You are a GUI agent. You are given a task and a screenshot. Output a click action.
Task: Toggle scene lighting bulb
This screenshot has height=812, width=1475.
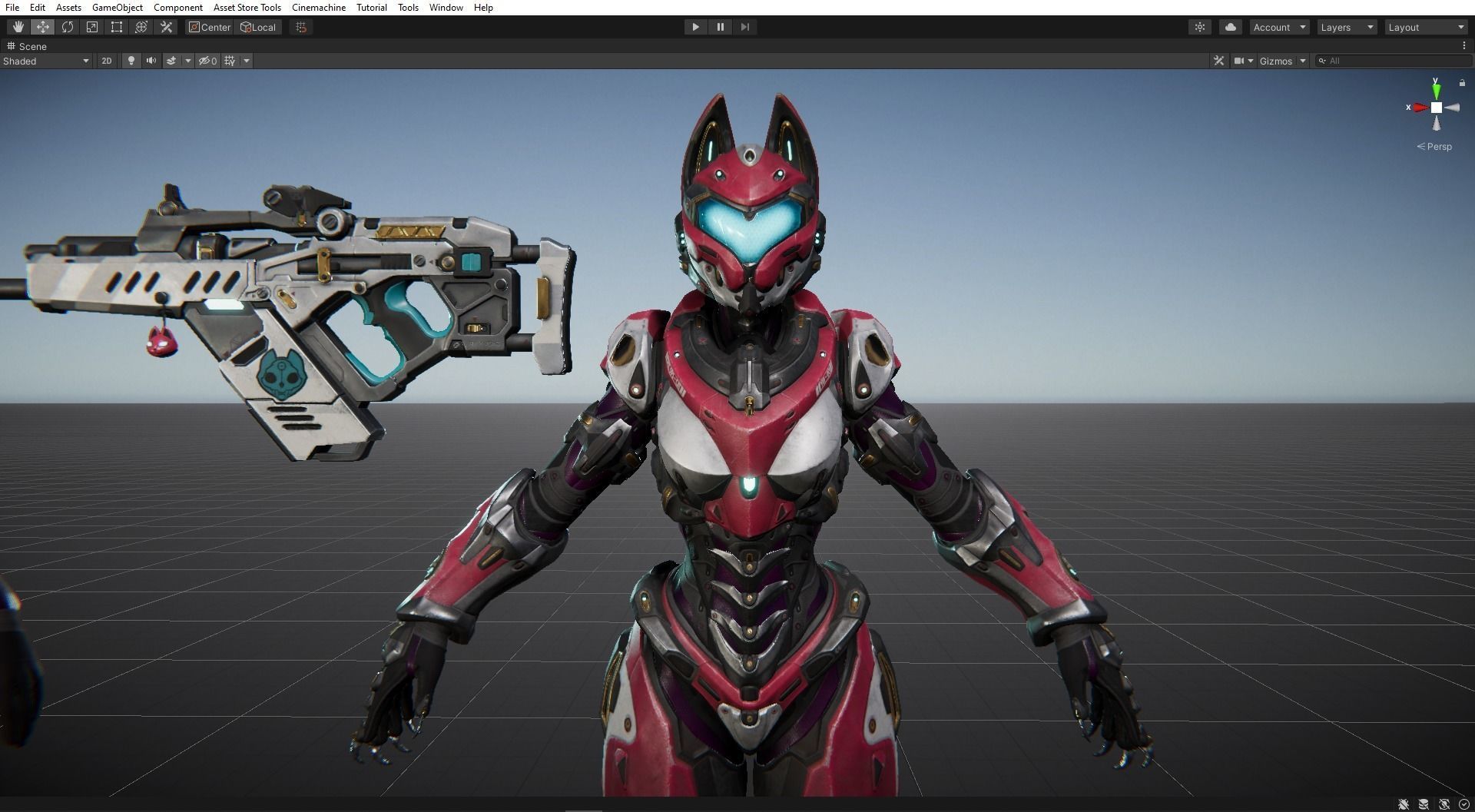tap(131, 61)
